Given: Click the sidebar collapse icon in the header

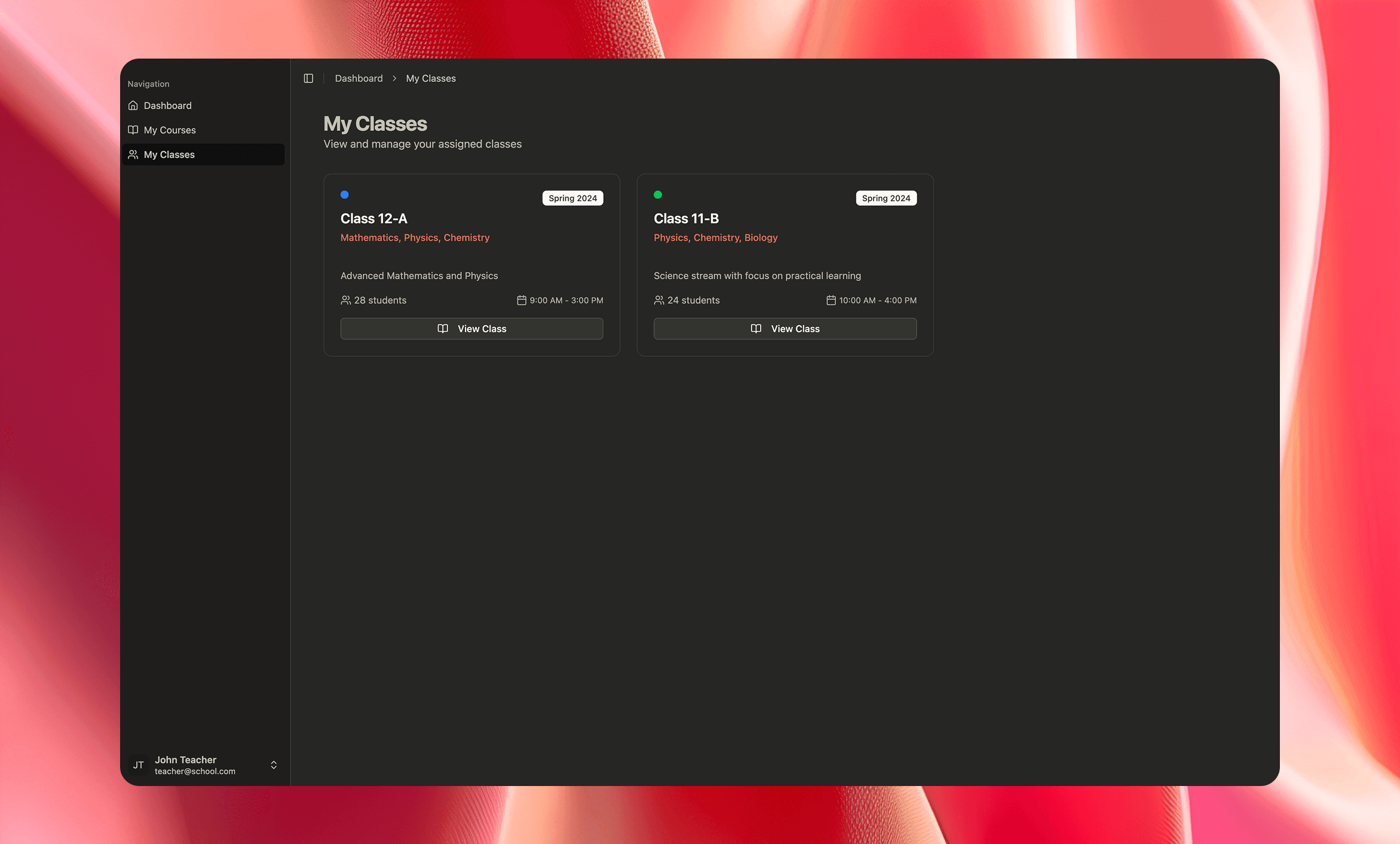Looking at the screenshot, I should [x=308, y=78].
